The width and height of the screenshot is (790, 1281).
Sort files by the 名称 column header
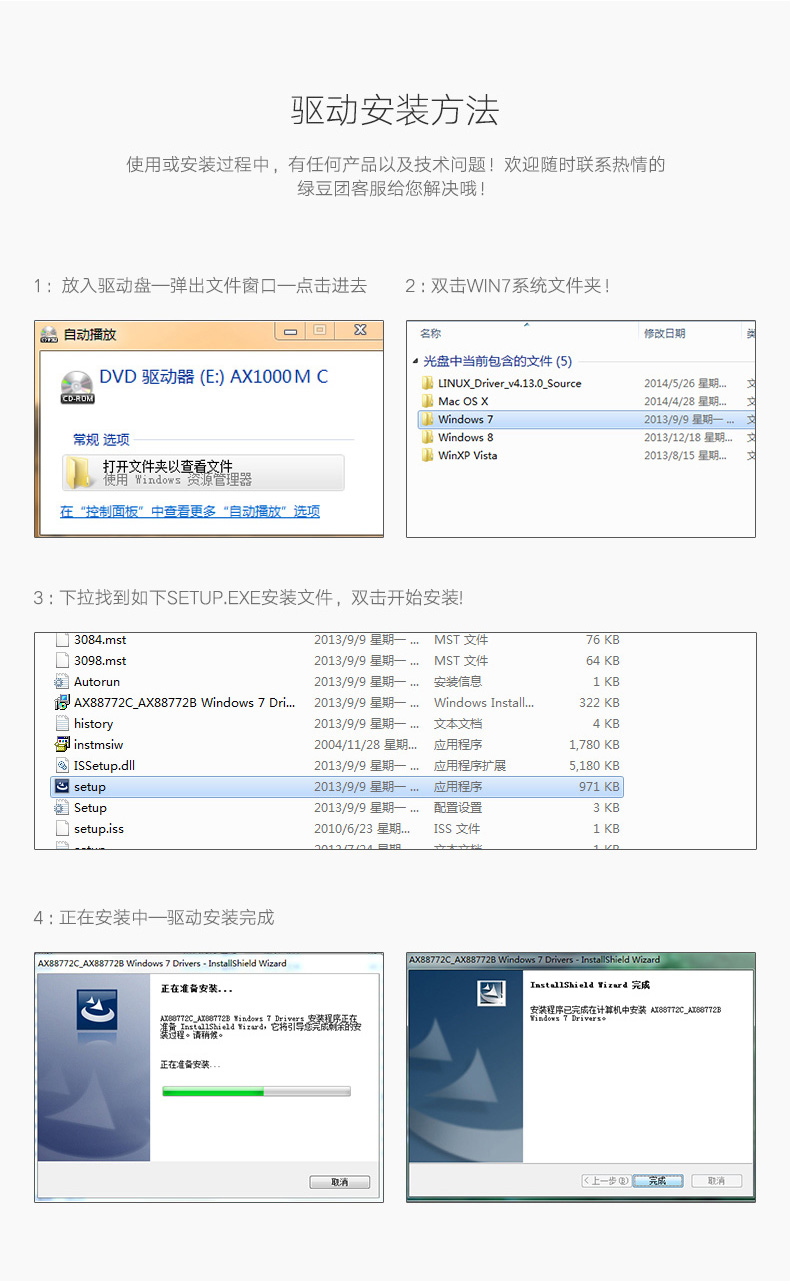click(x=430, y=333)
